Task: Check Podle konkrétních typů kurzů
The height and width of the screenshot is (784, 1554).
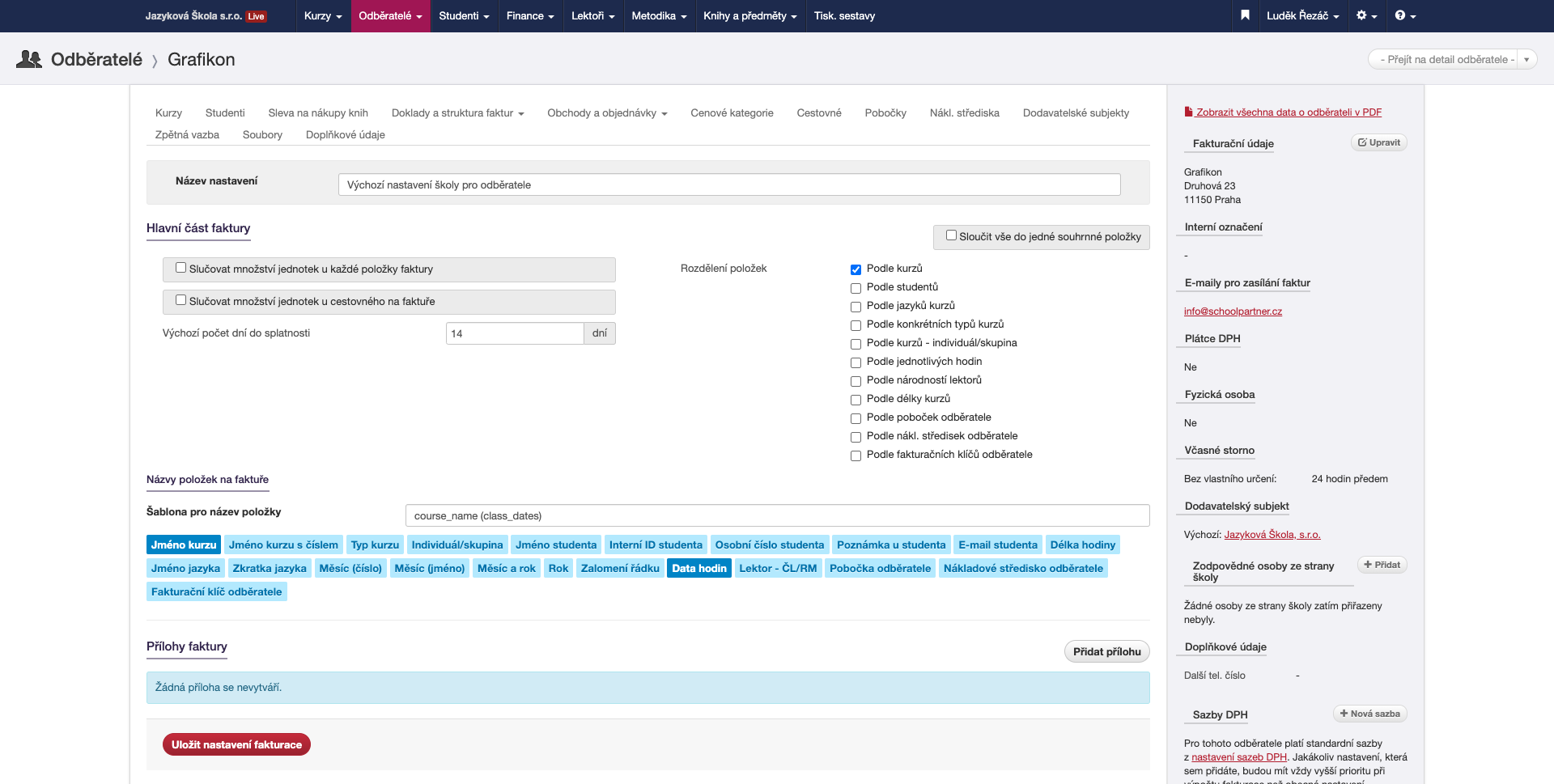Action: pos(856,325)
